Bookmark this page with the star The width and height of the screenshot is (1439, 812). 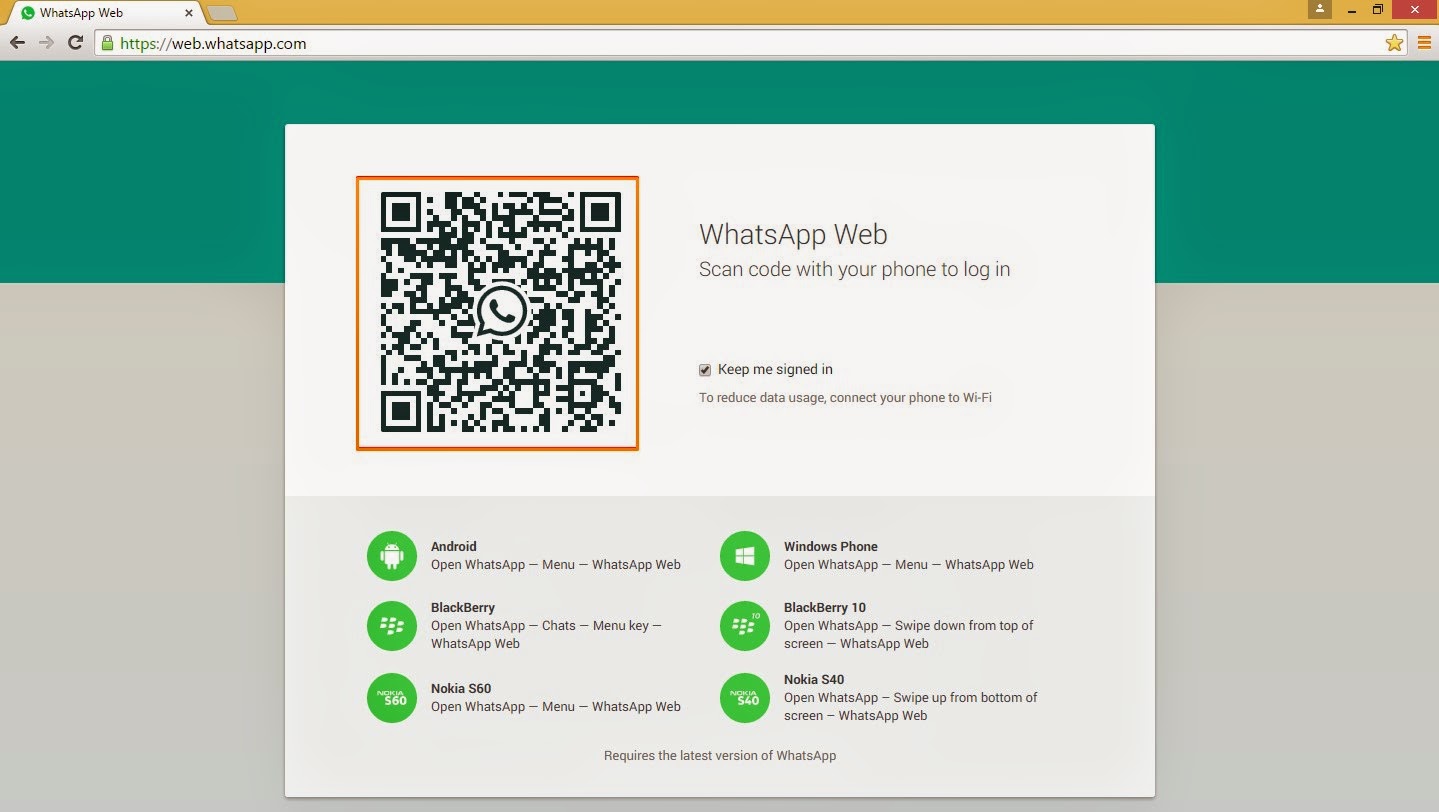[1394, 43]
